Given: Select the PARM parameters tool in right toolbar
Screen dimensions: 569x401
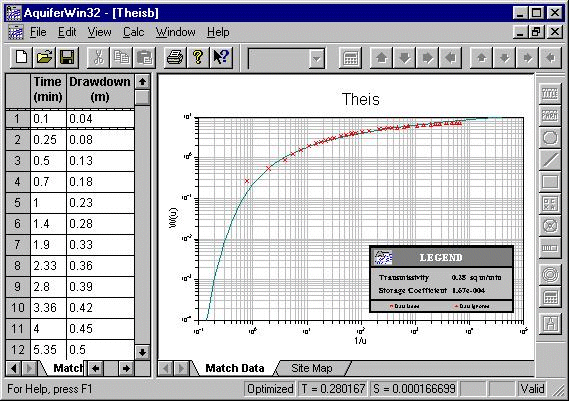Looking at the screenshot, I should [x=550, y=116].
